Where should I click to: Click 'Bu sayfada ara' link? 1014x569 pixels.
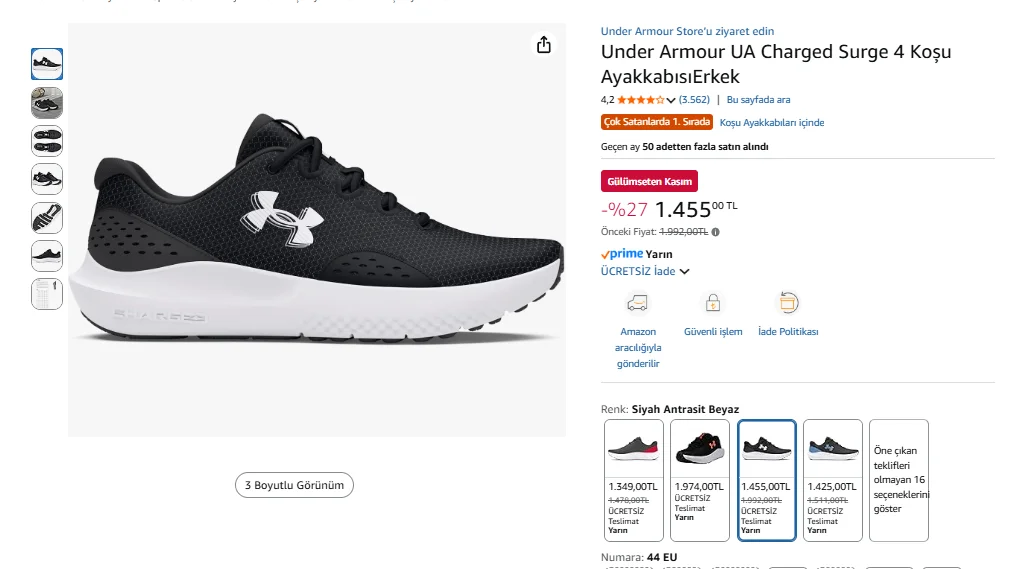click(x=758, y=100)
